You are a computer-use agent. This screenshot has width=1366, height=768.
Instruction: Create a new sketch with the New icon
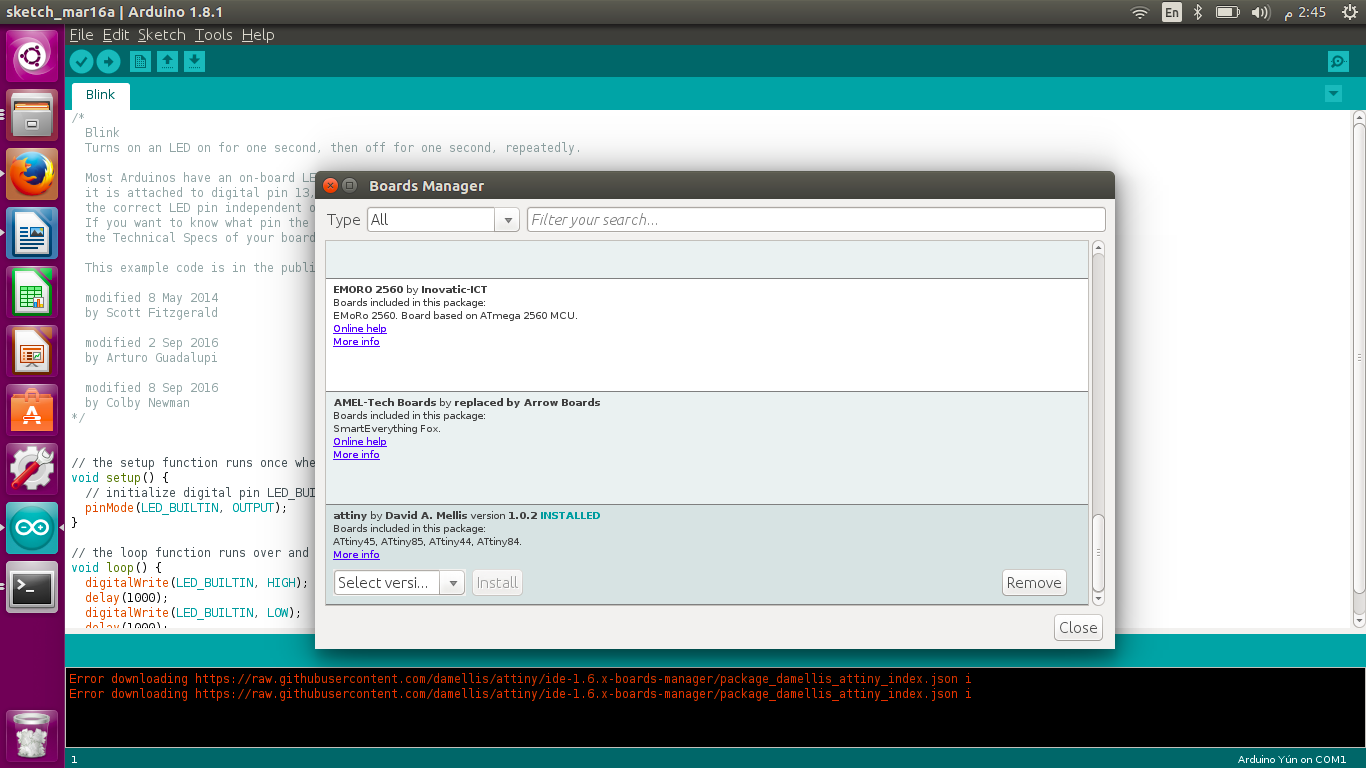click(x=141, y=62)
